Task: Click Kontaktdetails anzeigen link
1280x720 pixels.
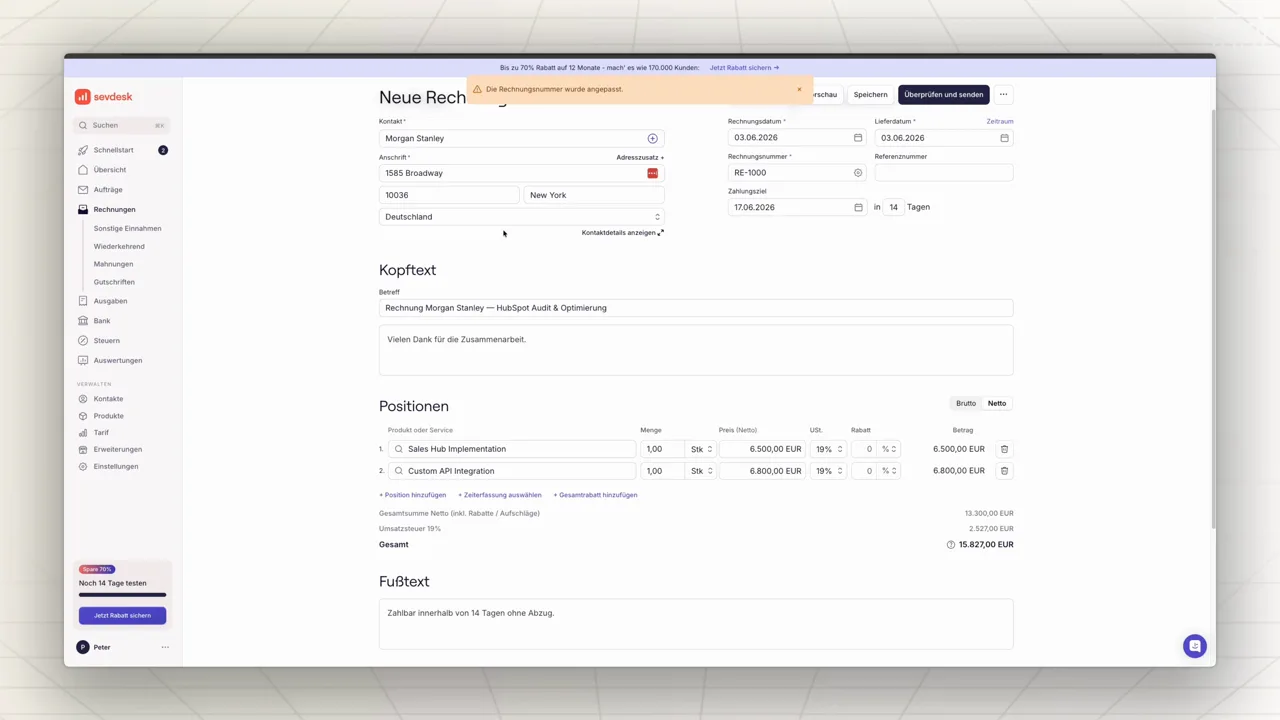Action: [x=622, y=233]
